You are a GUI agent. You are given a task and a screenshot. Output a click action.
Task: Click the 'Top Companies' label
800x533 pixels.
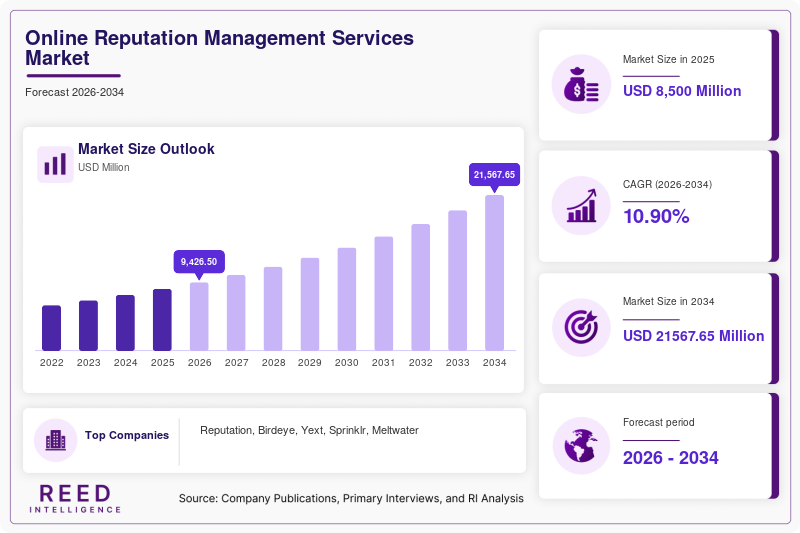127,435
